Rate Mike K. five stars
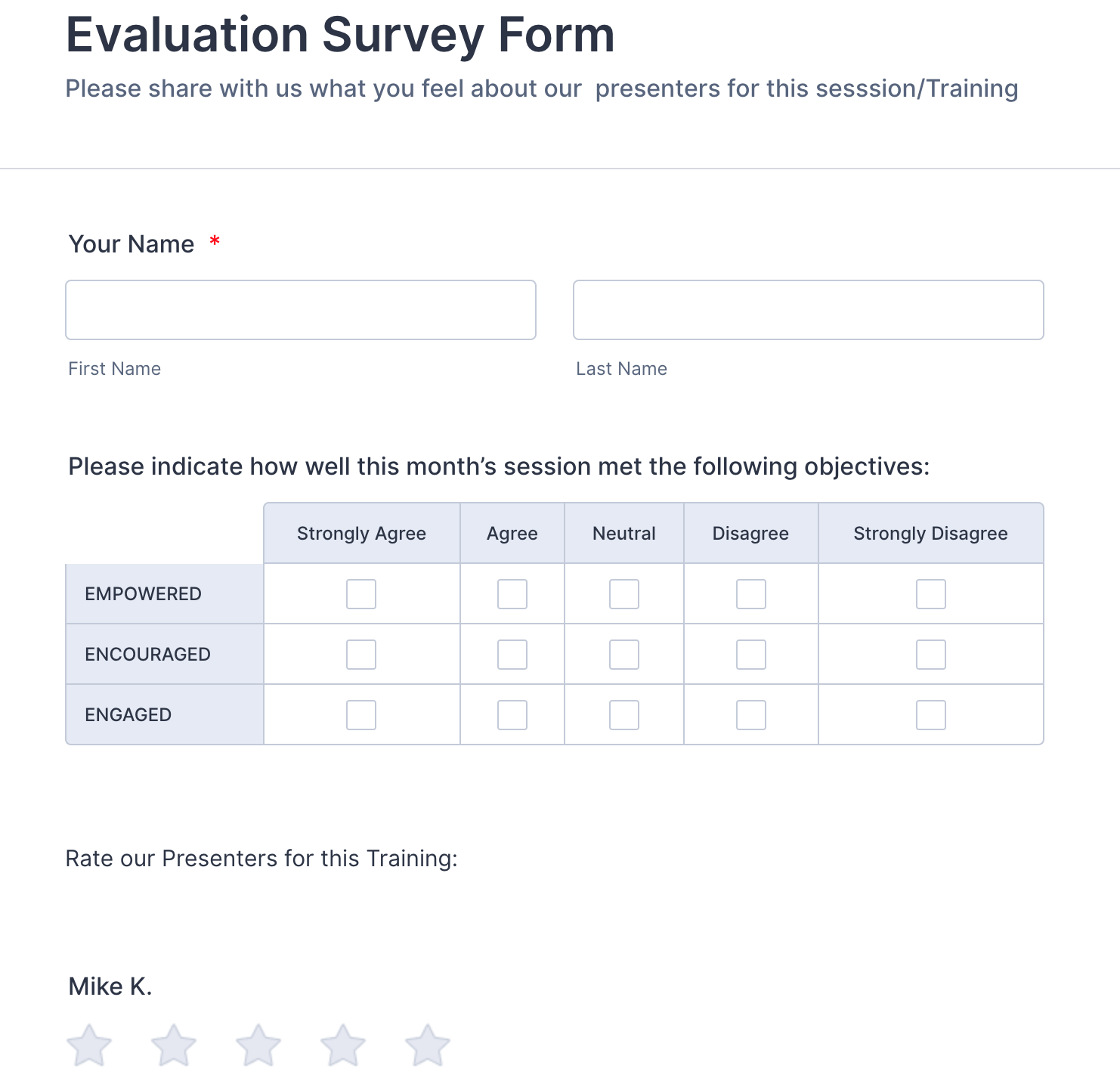Viewport: 1120px width, 1090px height. (428, 1045)
